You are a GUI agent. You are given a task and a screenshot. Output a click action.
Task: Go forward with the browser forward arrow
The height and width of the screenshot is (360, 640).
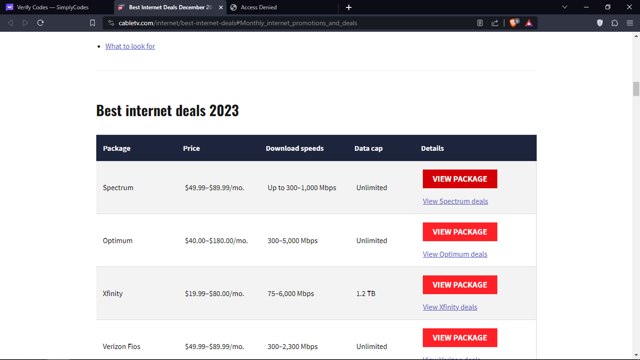(x=25, y=23)
